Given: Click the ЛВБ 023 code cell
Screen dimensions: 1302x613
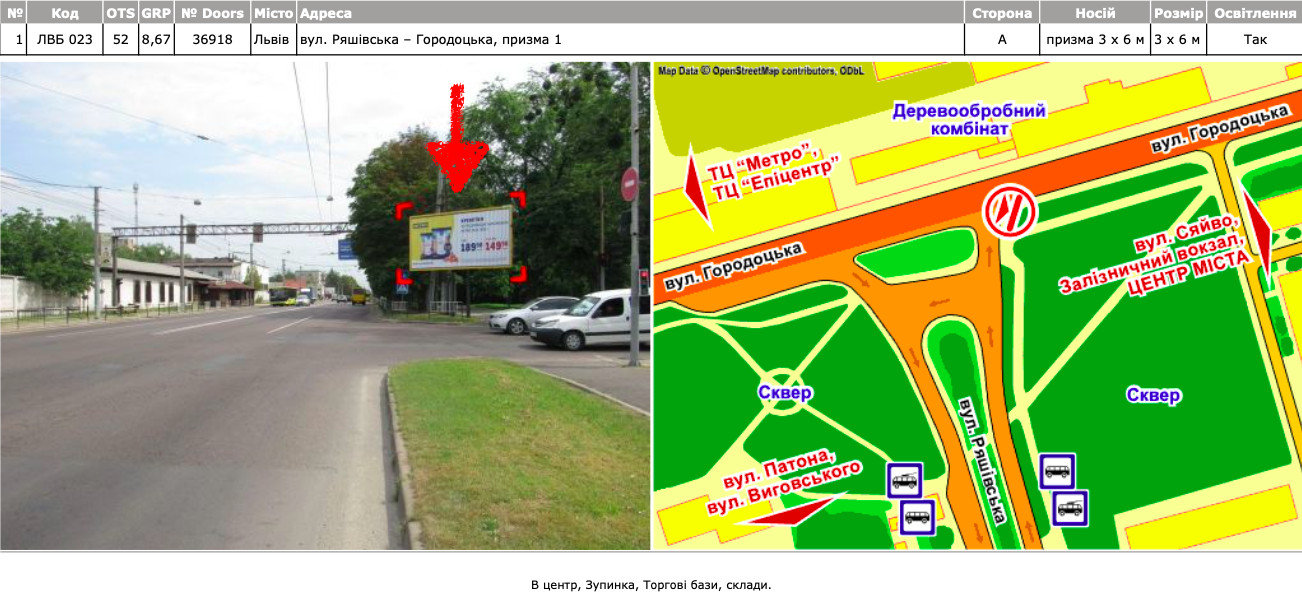Looking at the screenshot, I should point(65,40).
